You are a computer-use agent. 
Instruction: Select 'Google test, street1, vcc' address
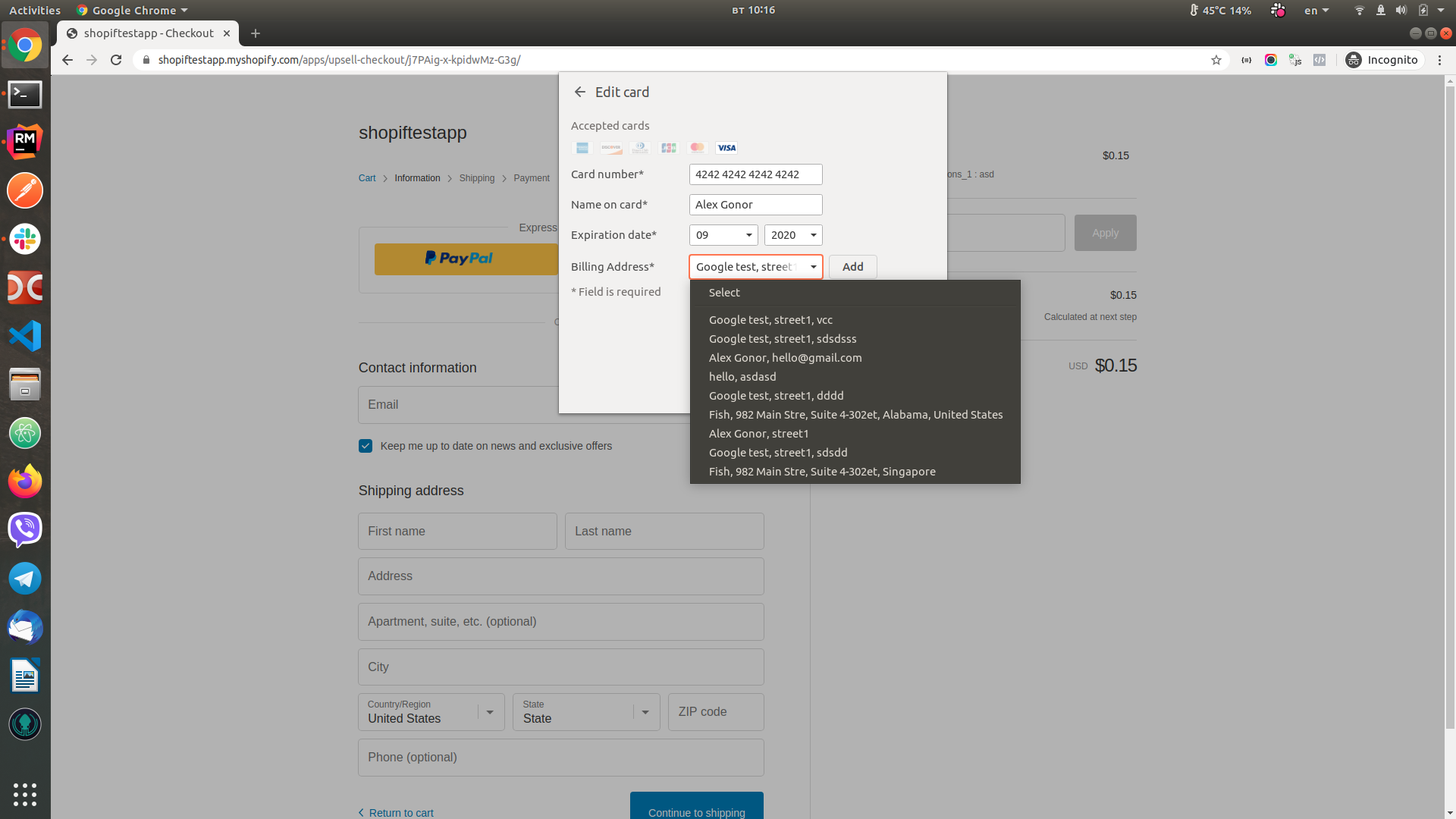click(x=855, y=320)
